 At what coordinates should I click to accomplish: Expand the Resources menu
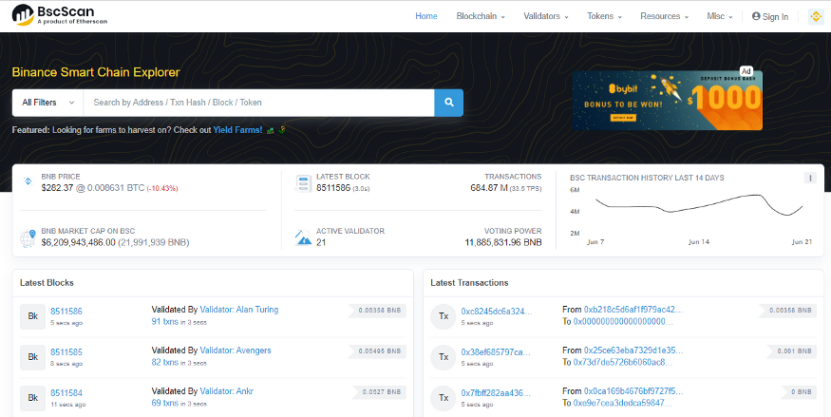[x=664, y=16]
